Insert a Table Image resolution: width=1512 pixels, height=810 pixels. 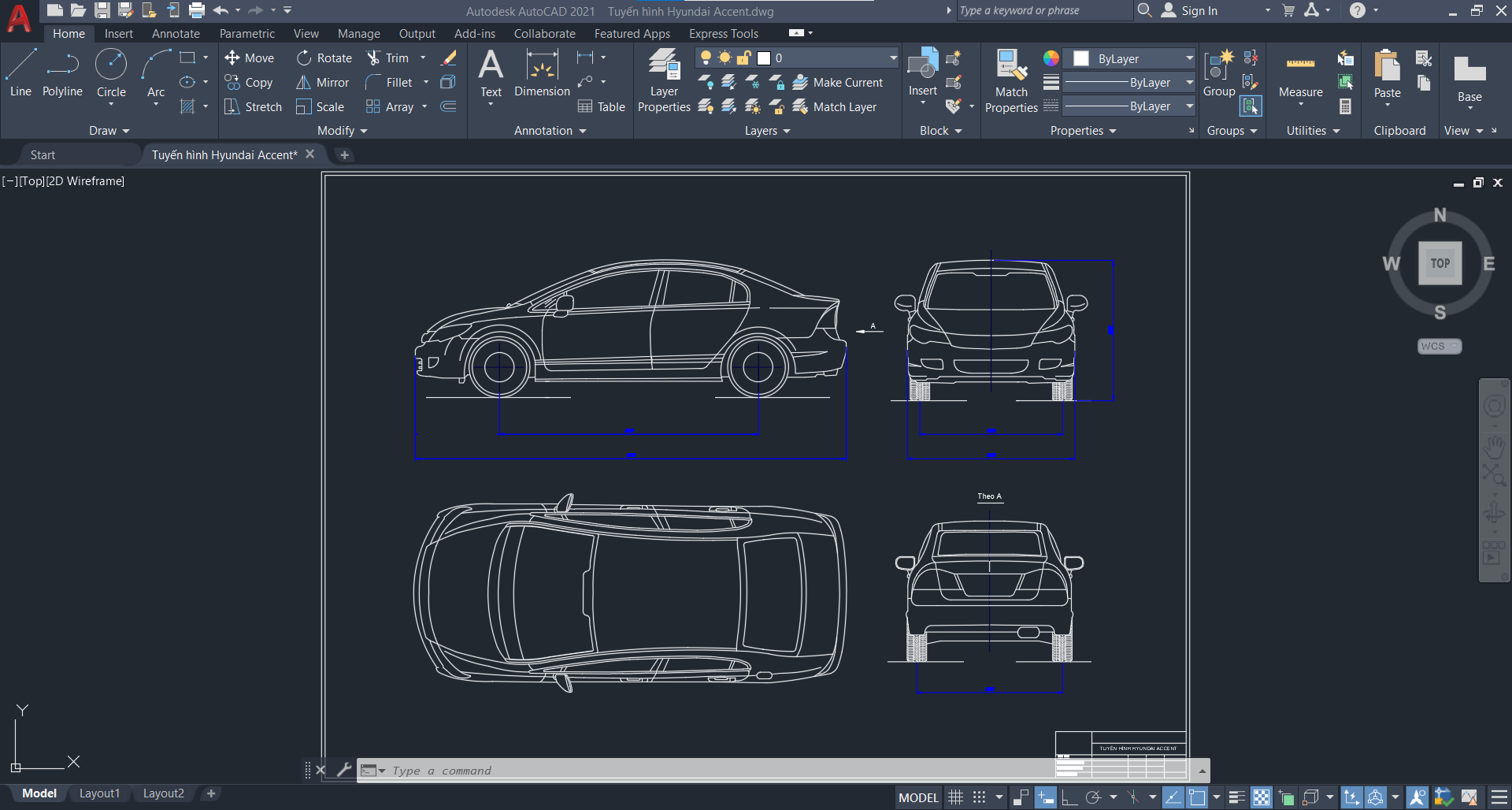(602, 106)
